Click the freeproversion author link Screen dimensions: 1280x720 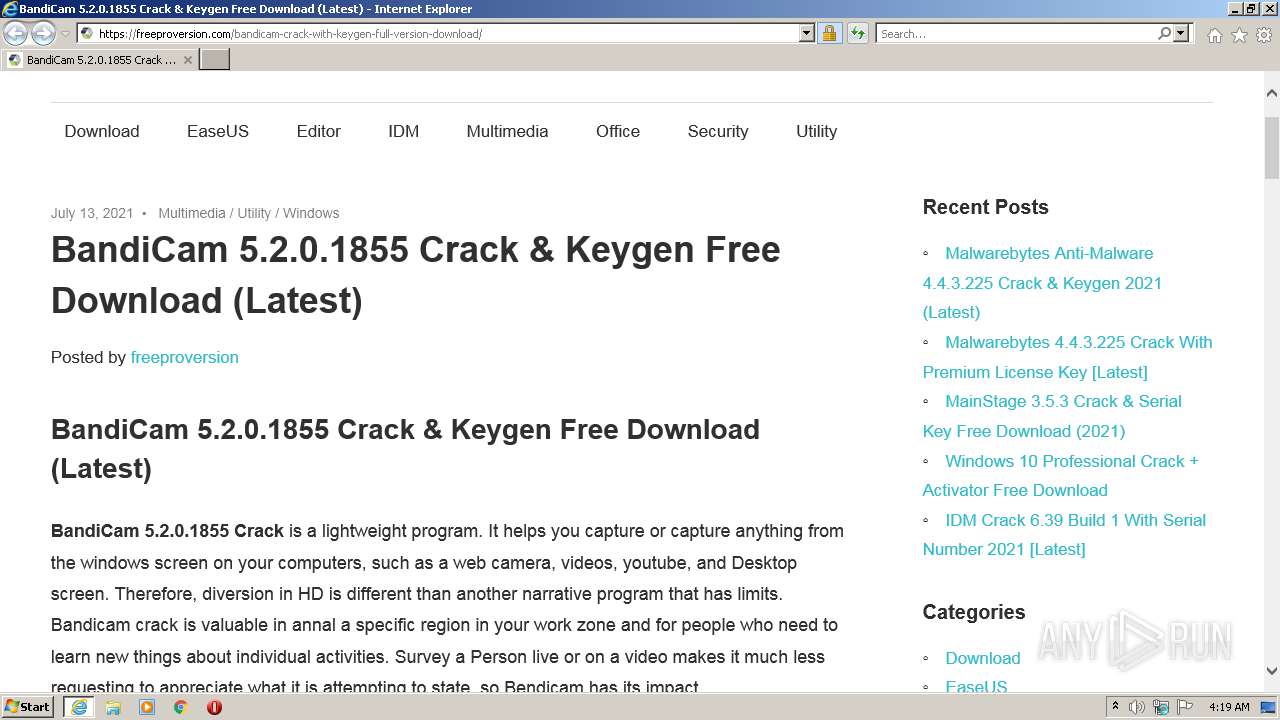[x=185, y=357]
